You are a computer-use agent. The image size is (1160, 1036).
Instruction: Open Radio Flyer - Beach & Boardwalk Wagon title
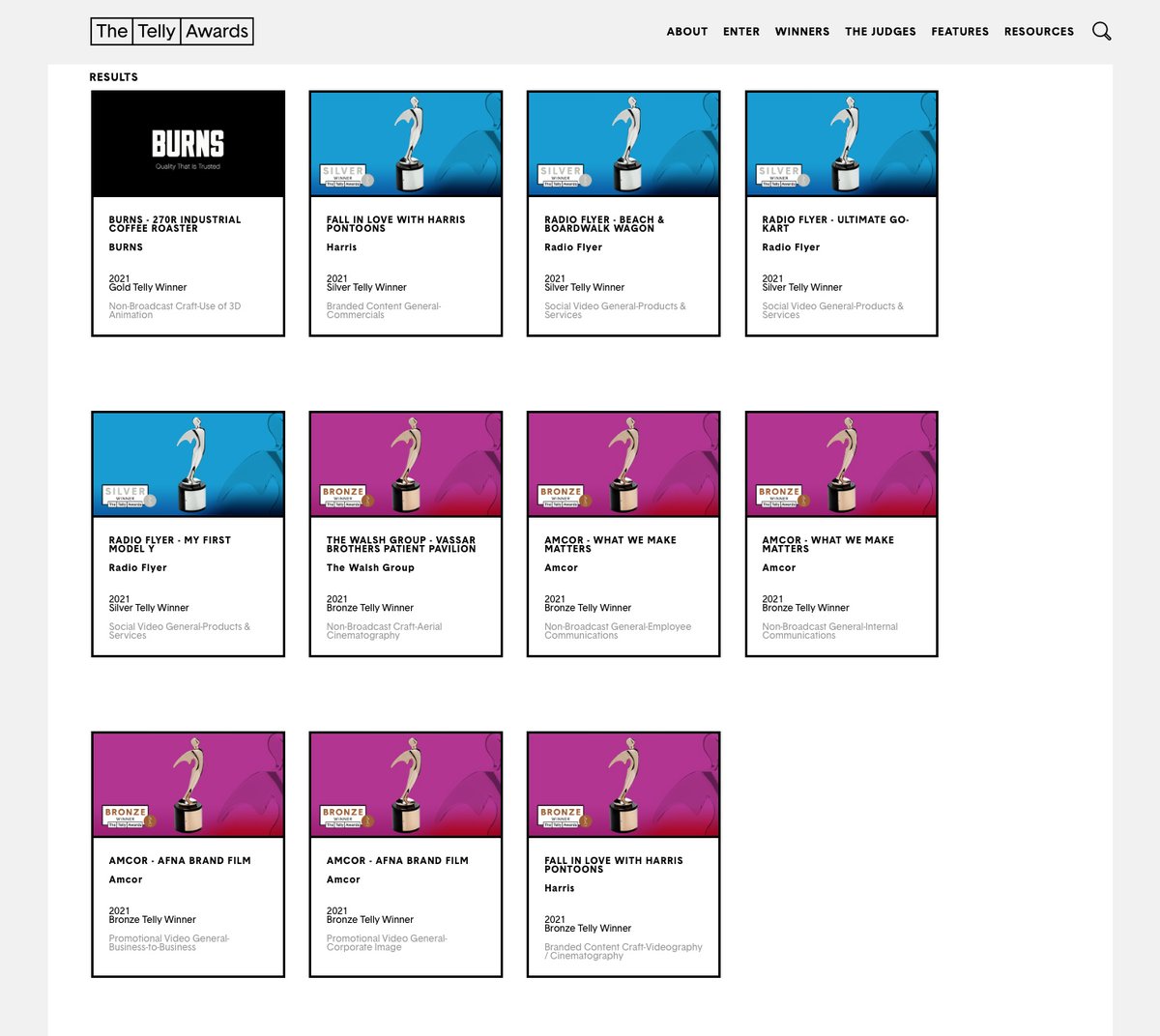[604, 224]
